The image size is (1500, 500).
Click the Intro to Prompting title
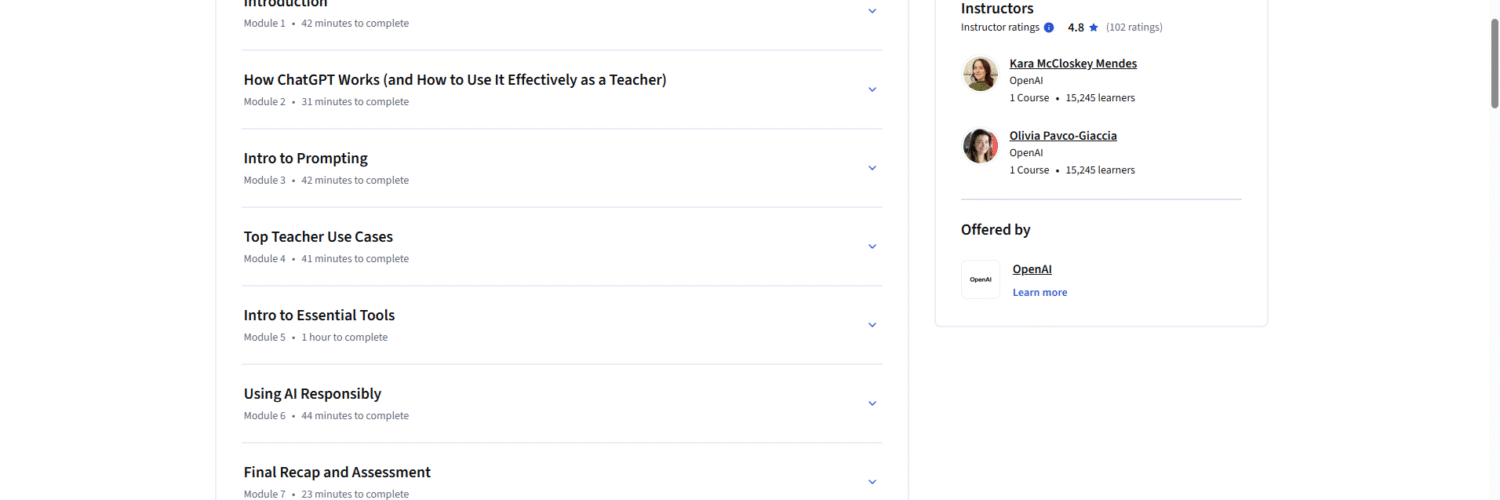(x=305, y=158)
